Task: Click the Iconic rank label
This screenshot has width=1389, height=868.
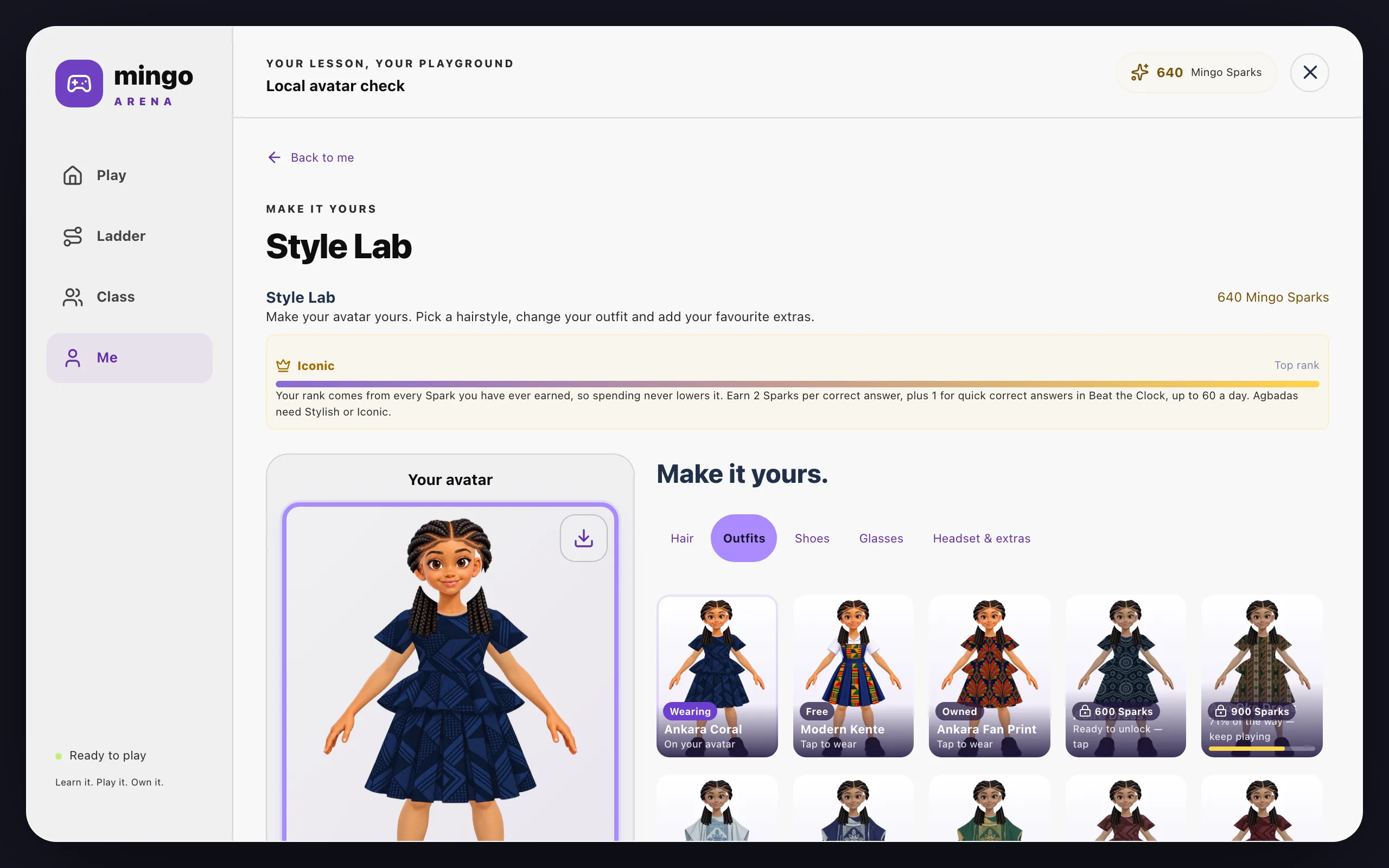Action: (316, 366)
